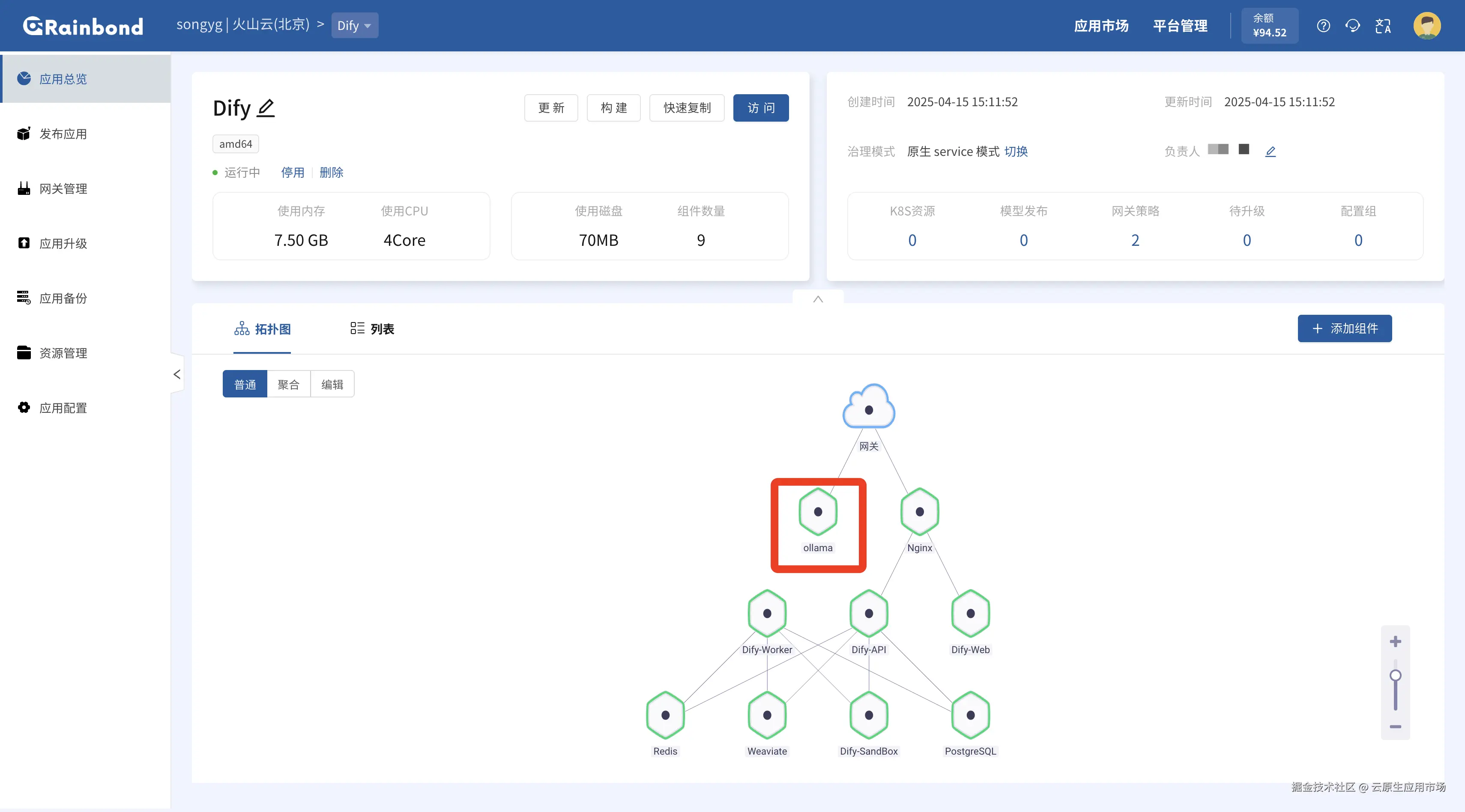Click the gateway cloud node
Viewport: 1465px width, 812px height.
pos(868,409)
